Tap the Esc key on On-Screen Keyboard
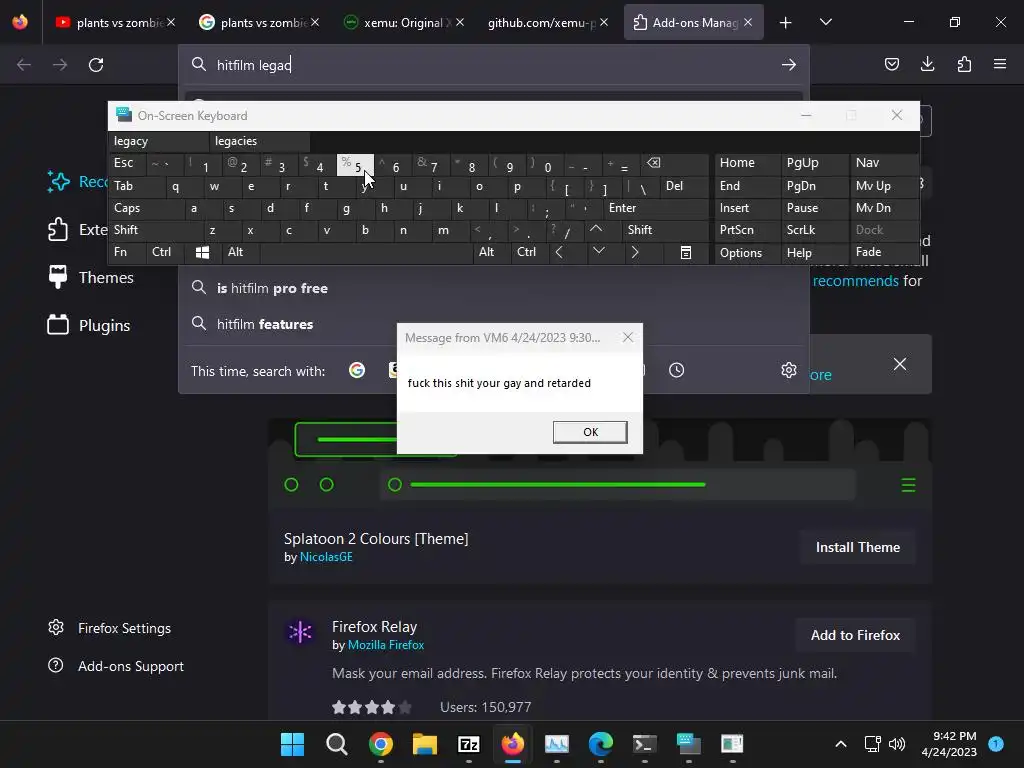Viewport: 1024px width, 768px height. coord(127,163)
